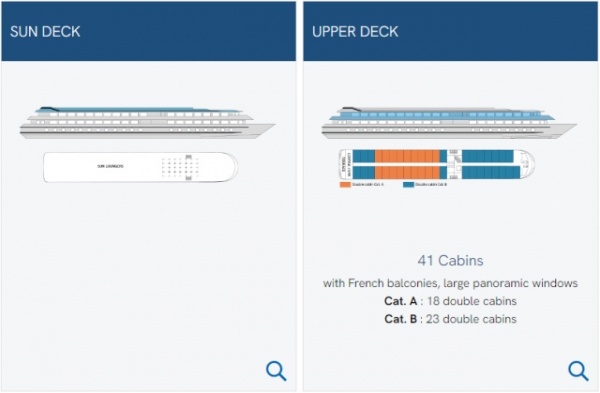This screenshot has height=393, width=600.
Task: Click the "Cat. B : 23 double cabins" text
Action: 450,319
